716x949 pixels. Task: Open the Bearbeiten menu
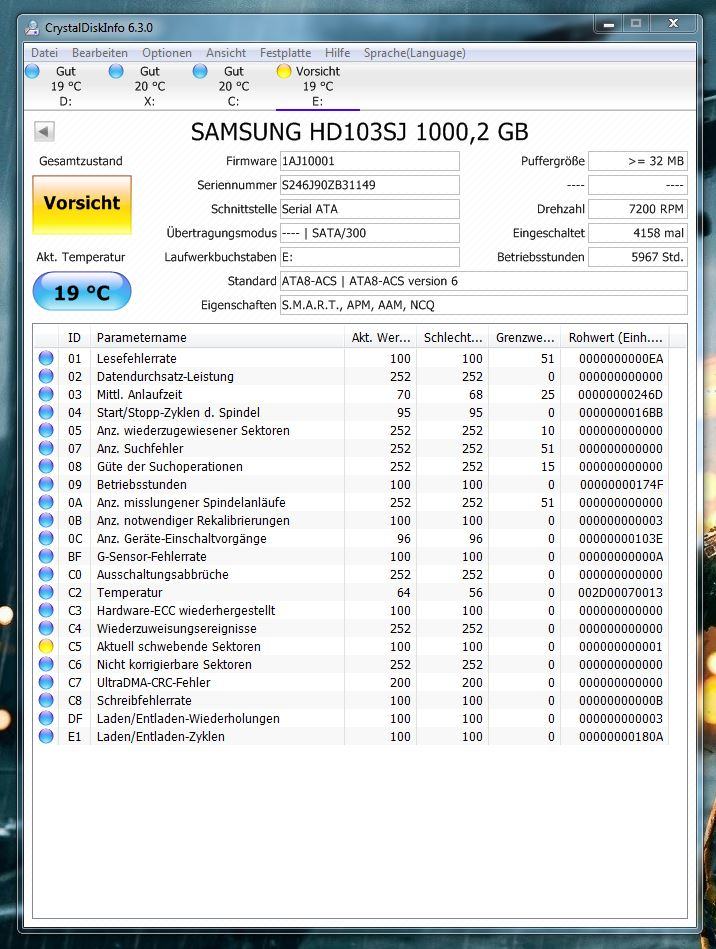pyautogui.click(x=99, y=53)
